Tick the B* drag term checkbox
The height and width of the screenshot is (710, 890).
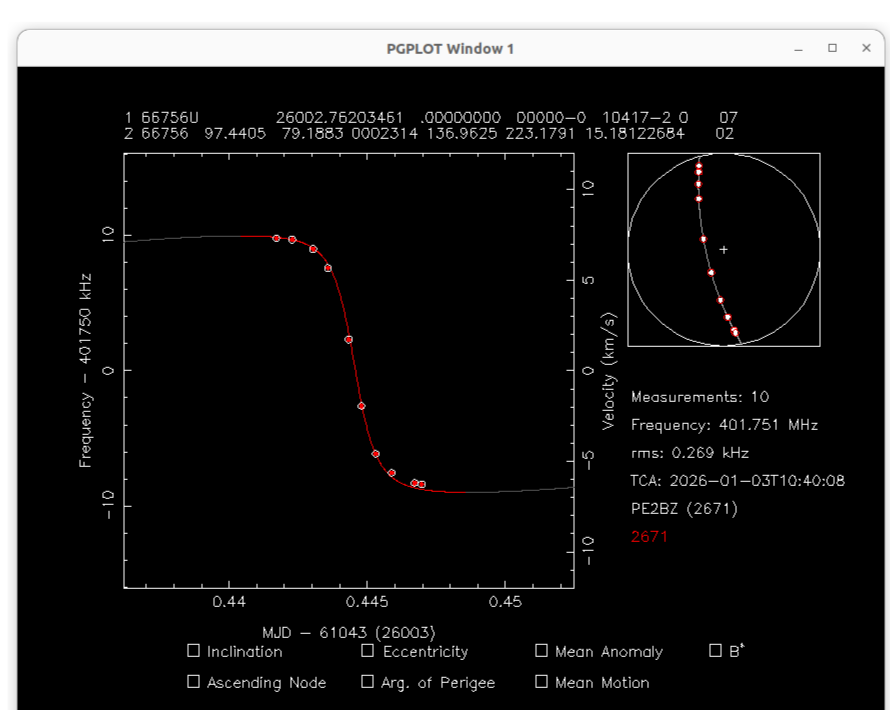715,650
